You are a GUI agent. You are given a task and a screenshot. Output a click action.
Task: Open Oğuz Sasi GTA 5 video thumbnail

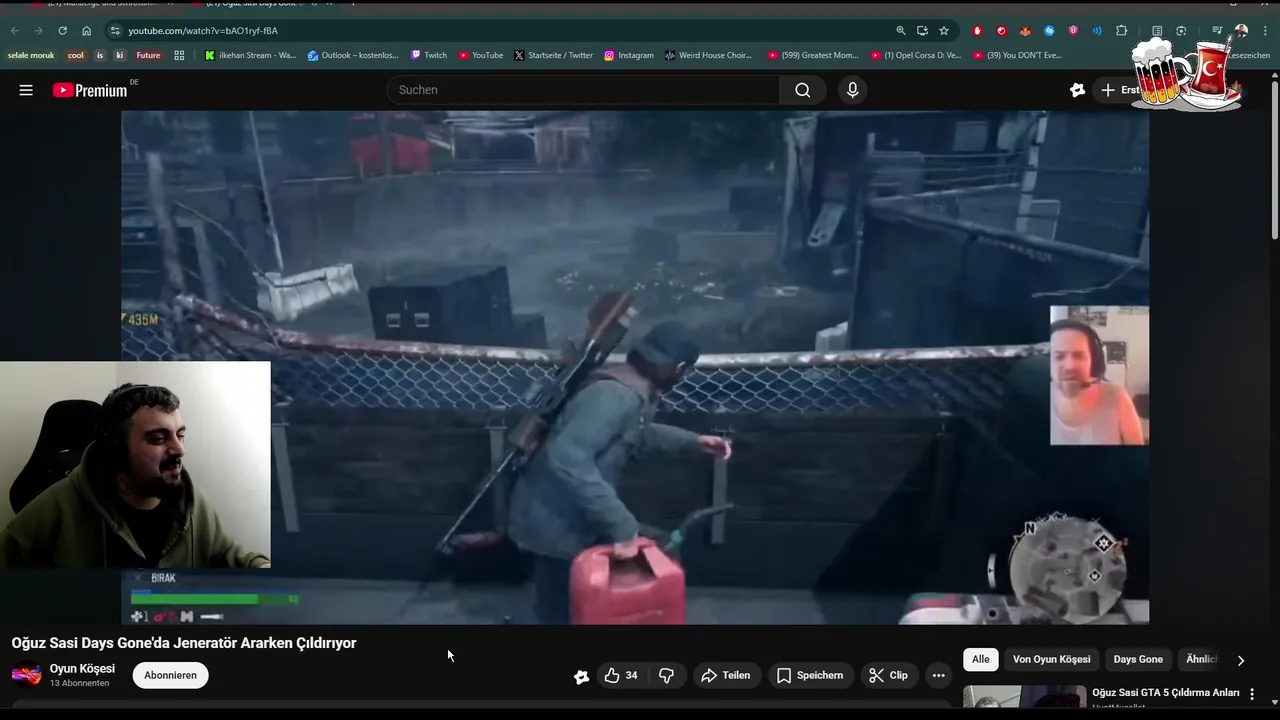click(1025, 696)
